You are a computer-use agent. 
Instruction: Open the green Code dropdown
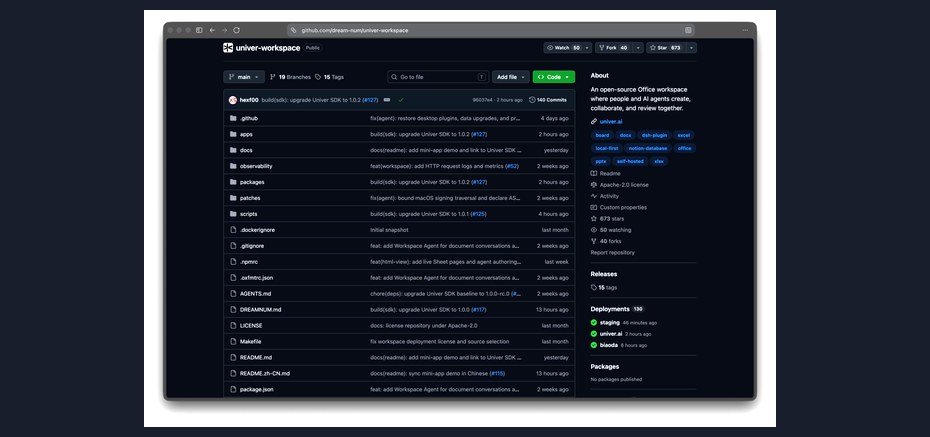pyautogui.click(x=553, y=77)
